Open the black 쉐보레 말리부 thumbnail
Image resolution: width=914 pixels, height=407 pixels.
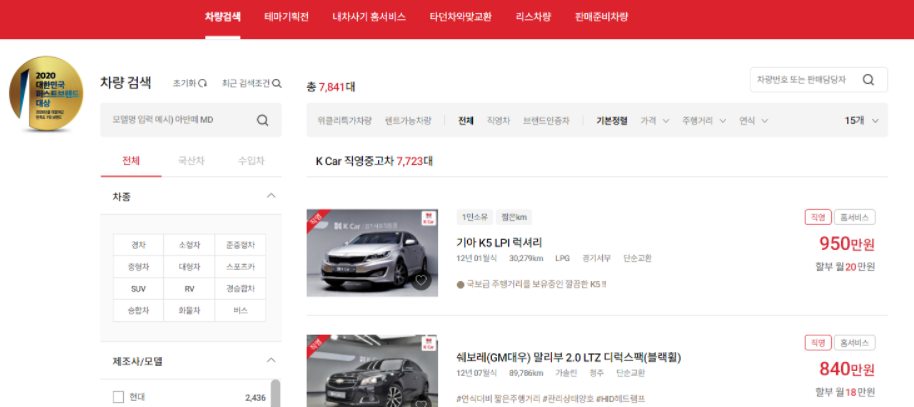click(372, 371)
